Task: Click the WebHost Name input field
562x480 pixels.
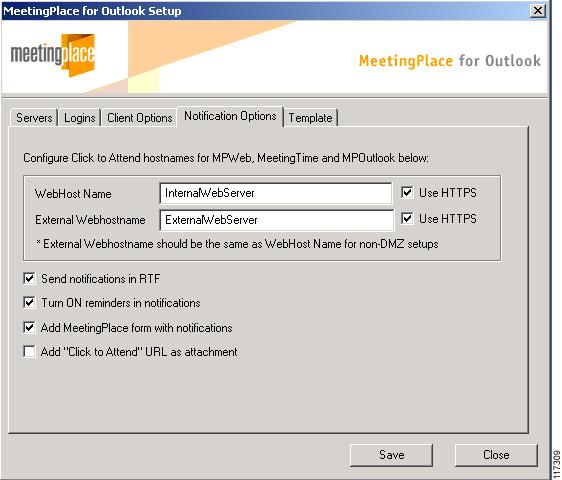Action: point(276,193)
